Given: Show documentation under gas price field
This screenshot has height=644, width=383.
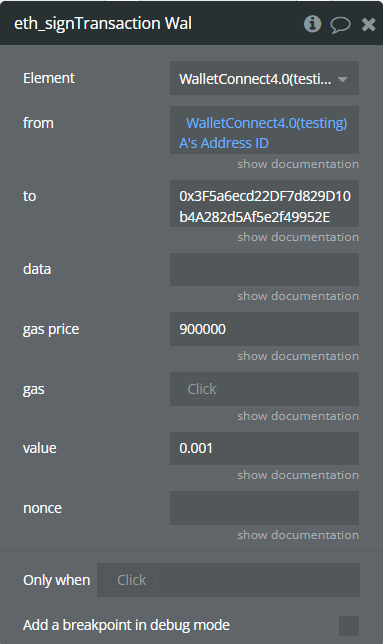Looking at the screenshot, I should tap(298, 356).
